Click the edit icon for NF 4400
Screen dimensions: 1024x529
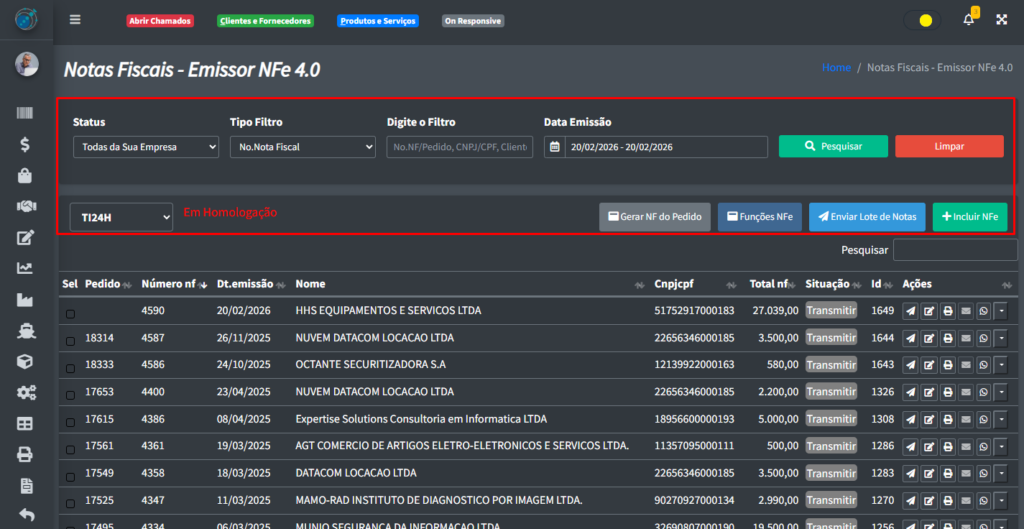[x=929, y=393]
